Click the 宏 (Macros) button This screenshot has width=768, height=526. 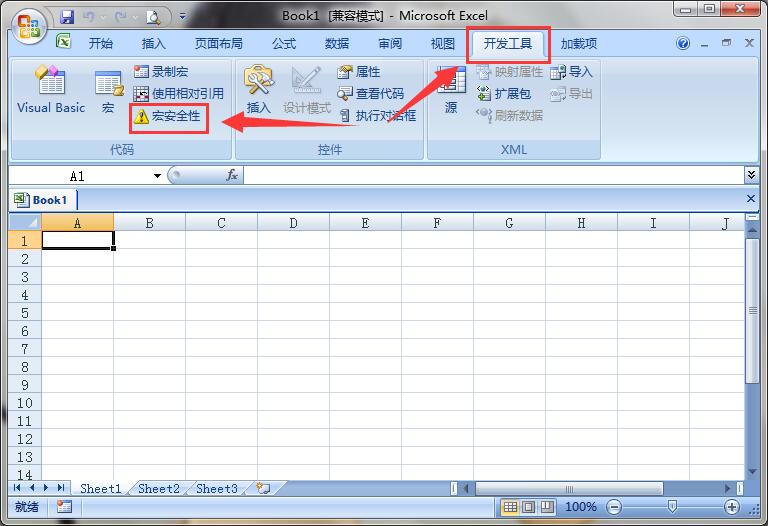[x=108, y=92]
